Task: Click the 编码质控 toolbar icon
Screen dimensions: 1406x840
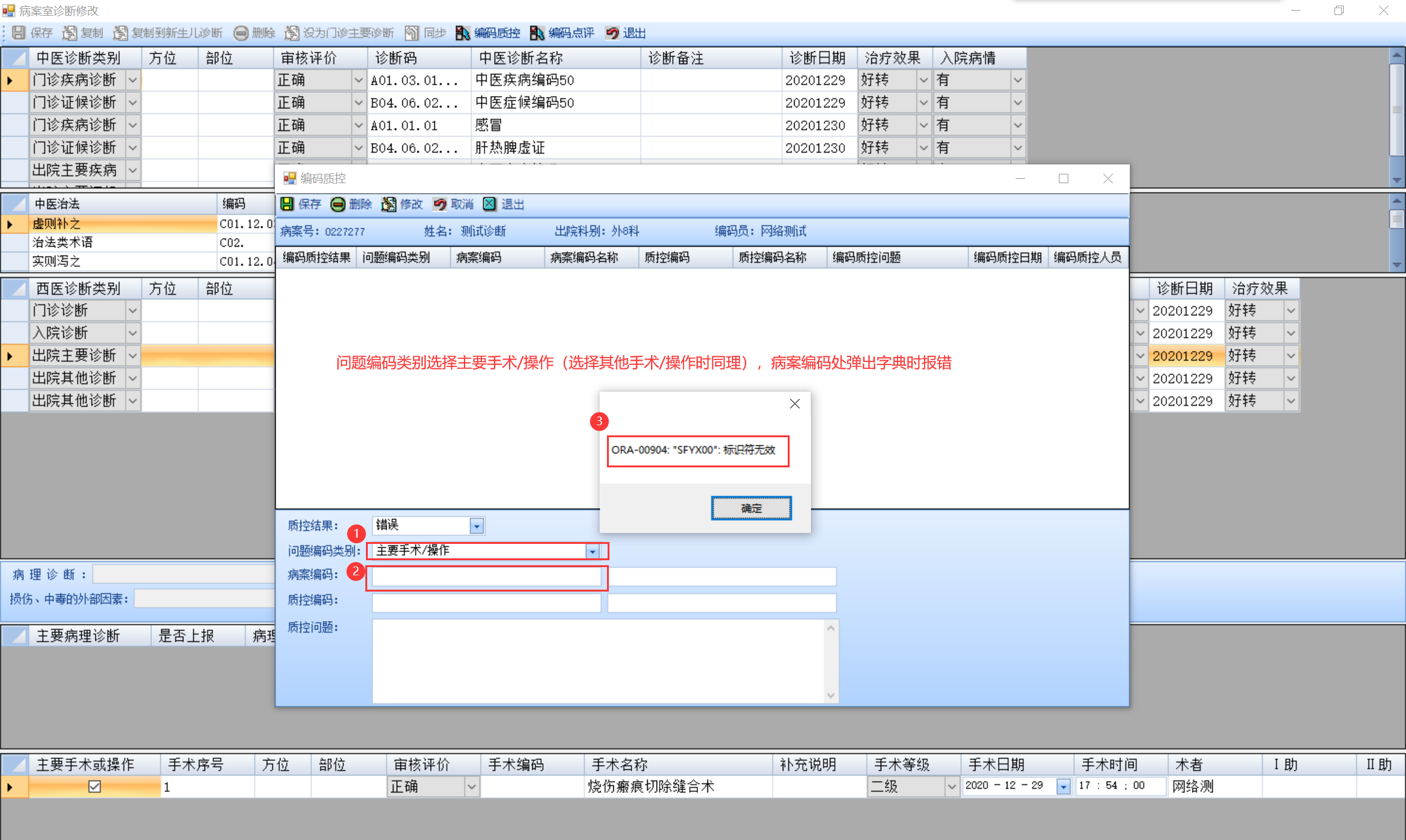Action: (463, 33)
